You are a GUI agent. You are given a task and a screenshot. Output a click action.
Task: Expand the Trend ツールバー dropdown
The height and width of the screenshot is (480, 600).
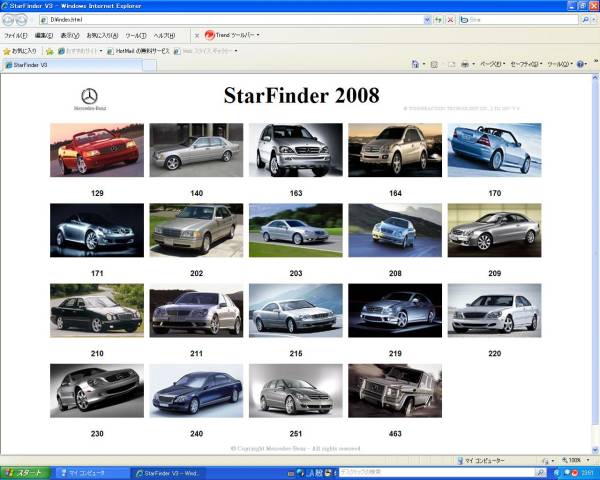click(x=258, y=35)
